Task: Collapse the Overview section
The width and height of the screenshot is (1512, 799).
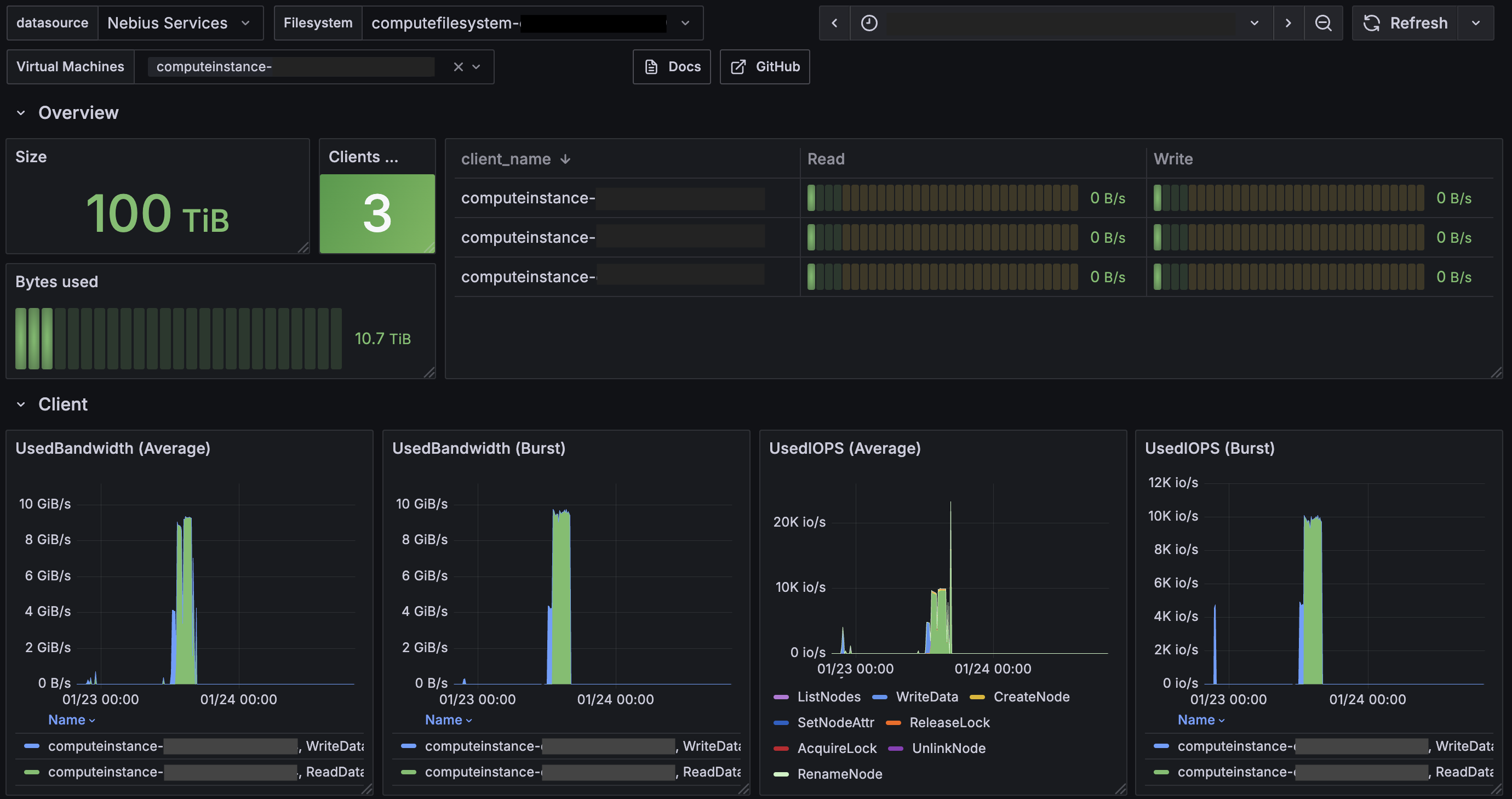Action: pos(21,113)
